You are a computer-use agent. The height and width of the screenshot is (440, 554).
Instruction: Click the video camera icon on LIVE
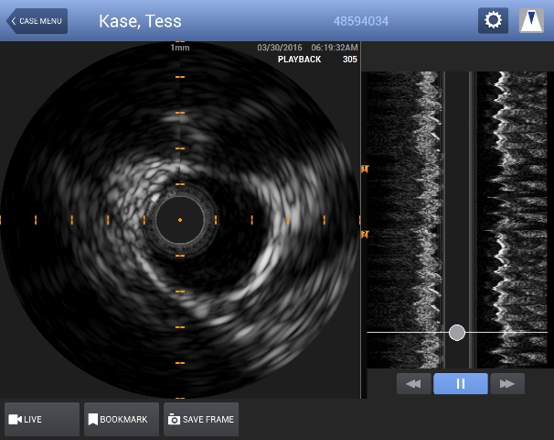pyautogui.click(x=15, y=419)
